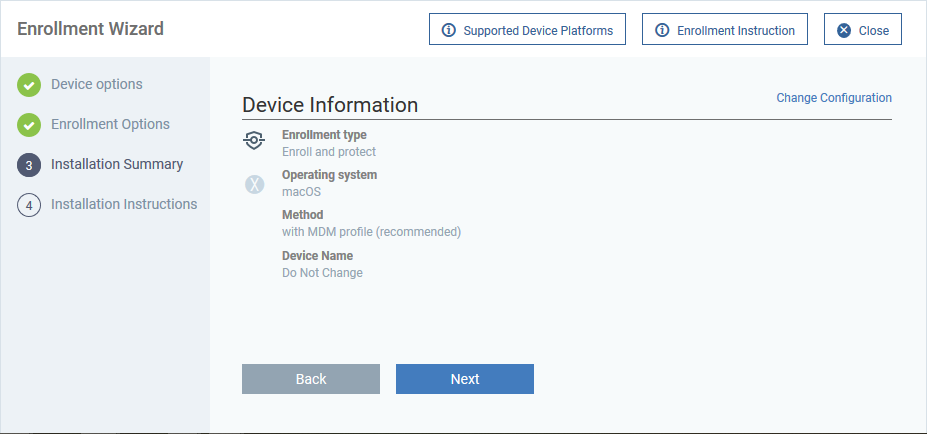Click the Device Information heading

tap(330, 105)
